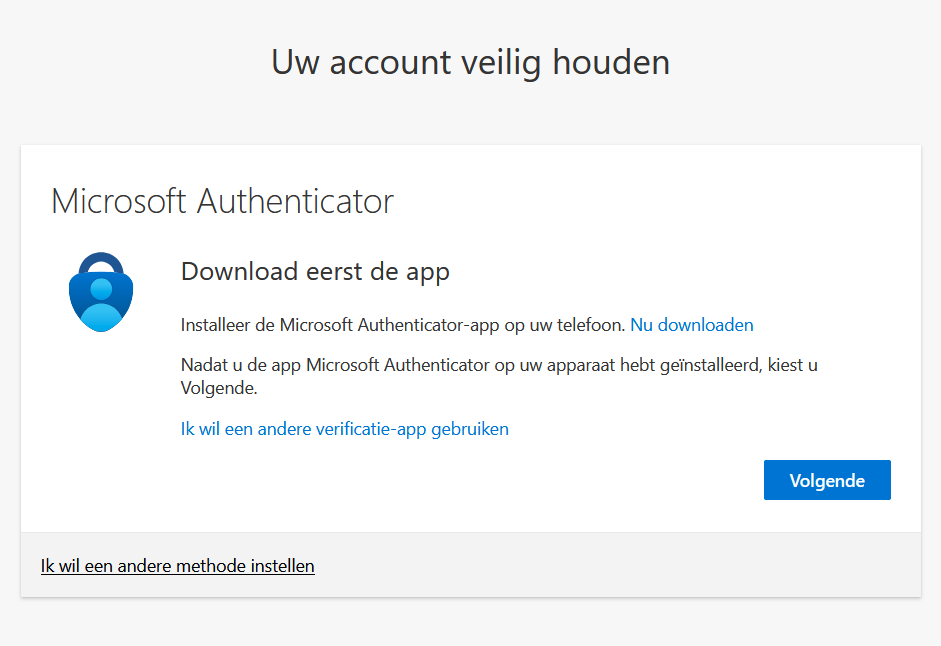Open the 'Nu downloaden' link
This screenshot has width=941, height=646.
[691, 324]
